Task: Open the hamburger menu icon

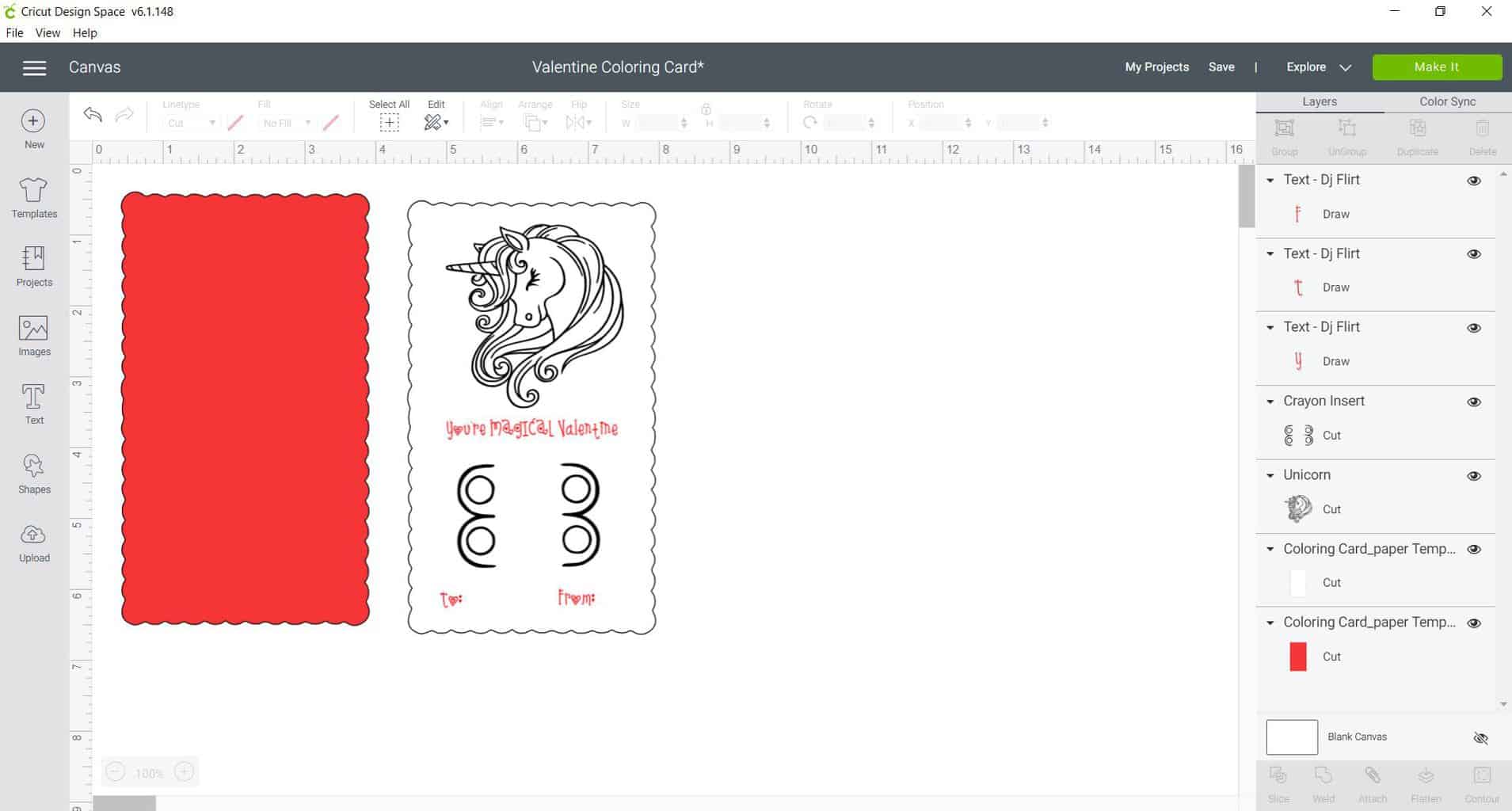Action: pyautogui.click(x=34, y=68)
